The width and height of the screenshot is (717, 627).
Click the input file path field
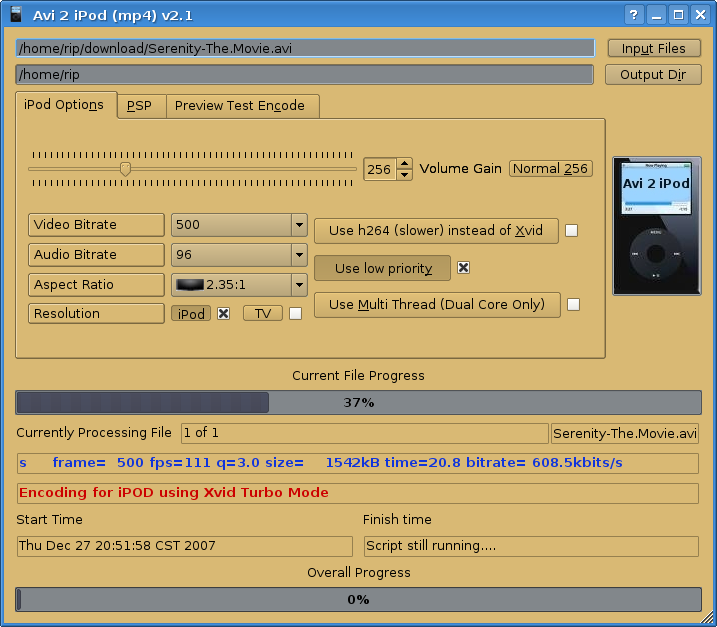(x=305, y=48)
